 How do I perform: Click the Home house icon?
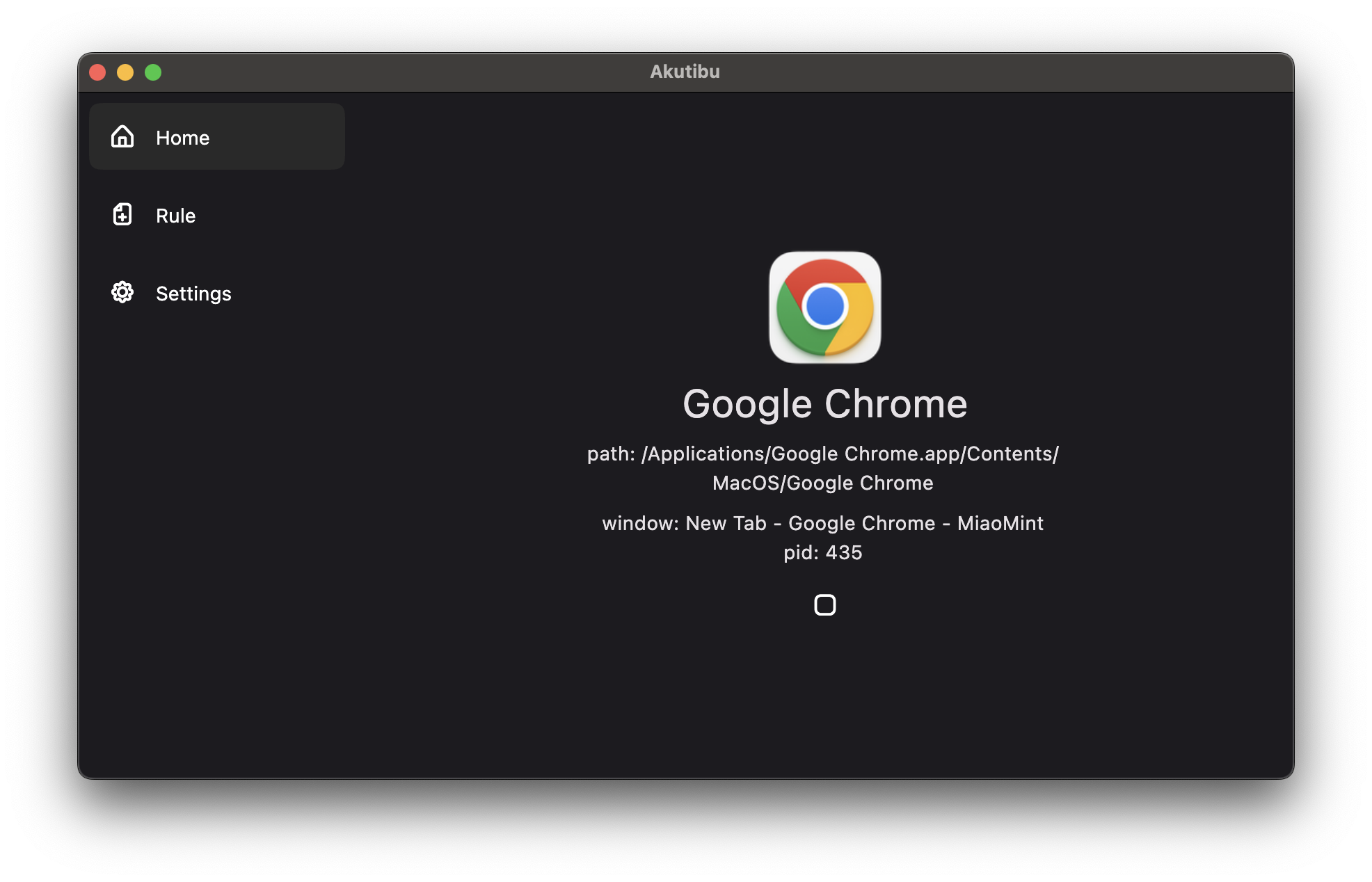click(122, 136)
